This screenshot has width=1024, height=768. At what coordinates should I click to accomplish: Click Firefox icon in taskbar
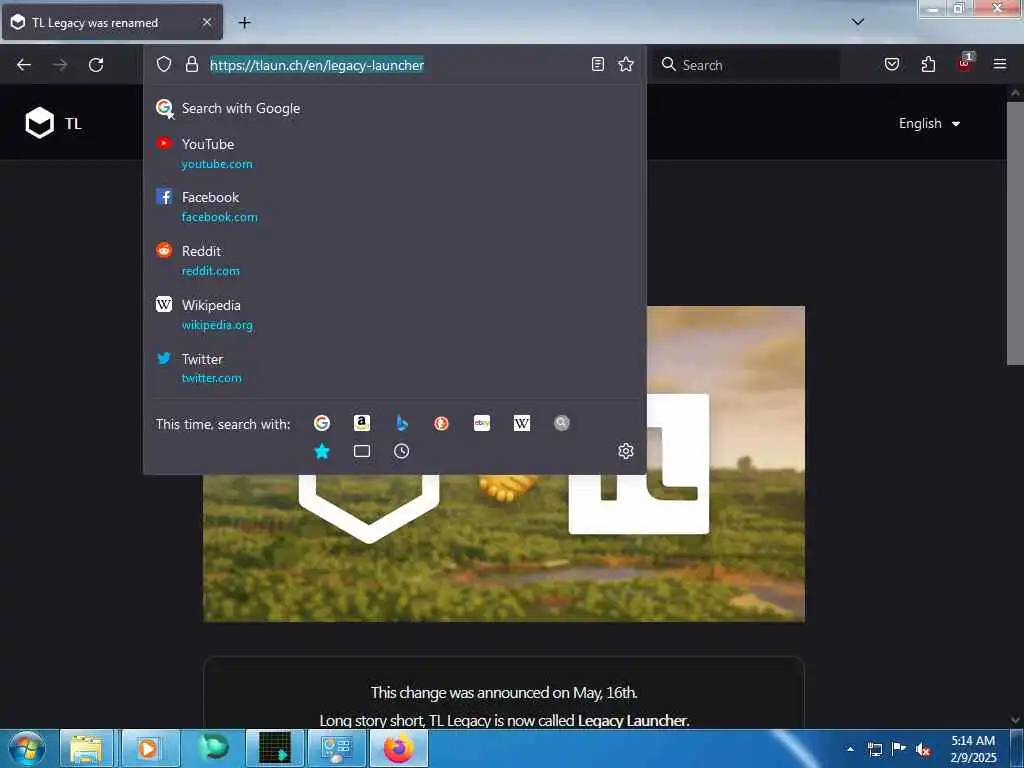coord(398,748)
